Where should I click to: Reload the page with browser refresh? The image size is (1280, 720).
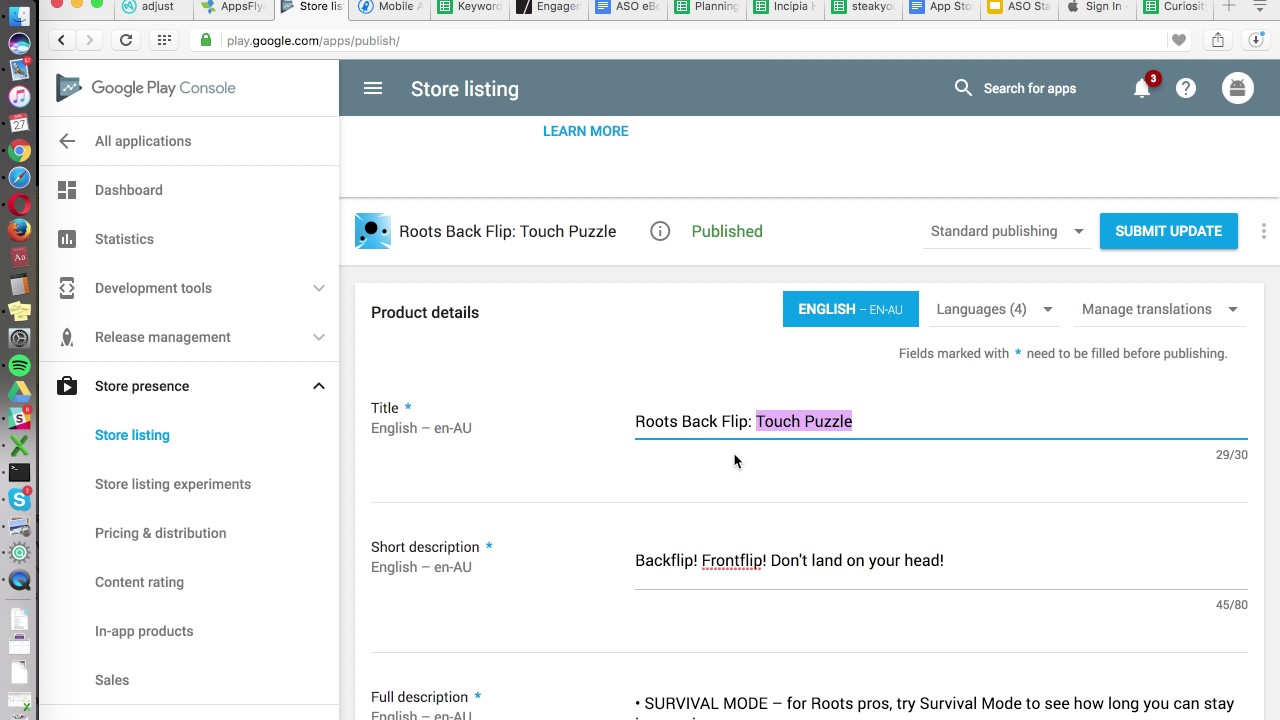126,40
